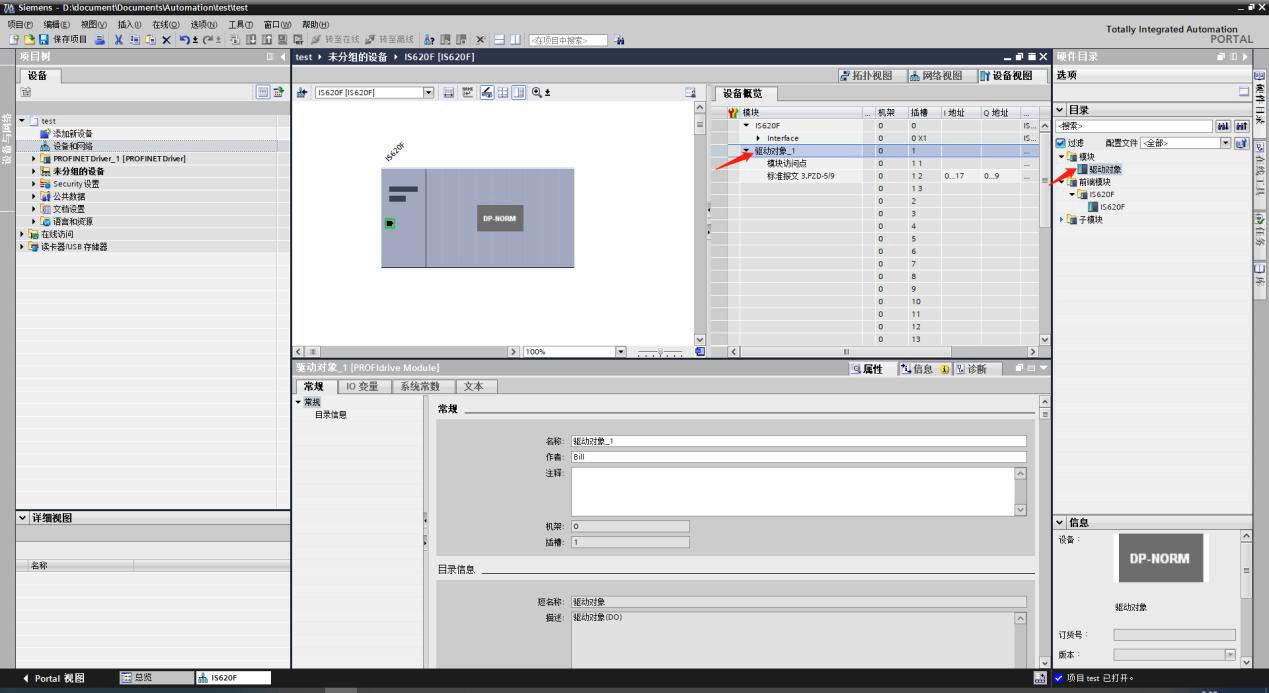
Task: Click the project search input field
Action: (x=567, y=41)
